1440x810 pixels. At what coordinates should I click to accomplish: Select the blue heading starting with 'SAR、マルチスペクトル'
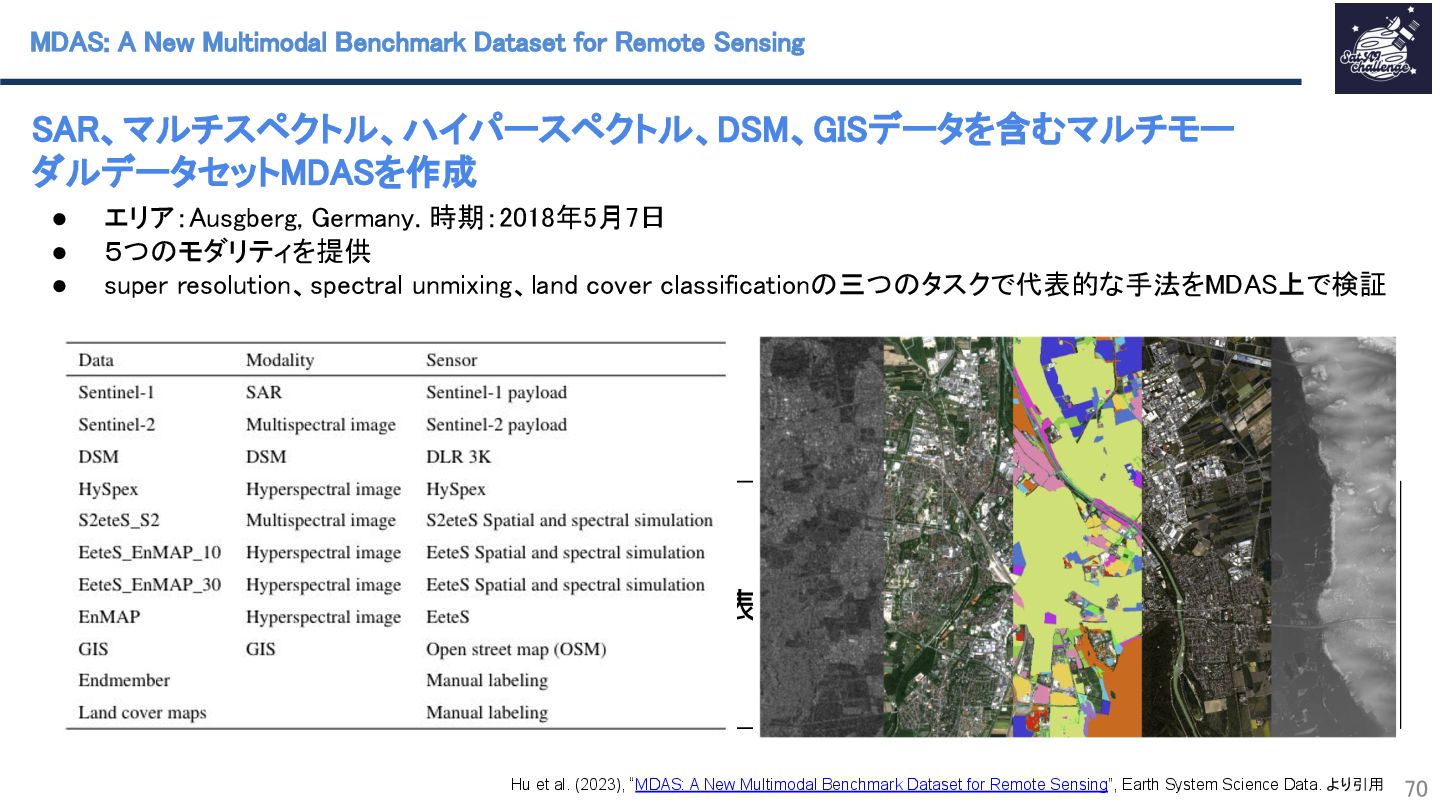632,151
